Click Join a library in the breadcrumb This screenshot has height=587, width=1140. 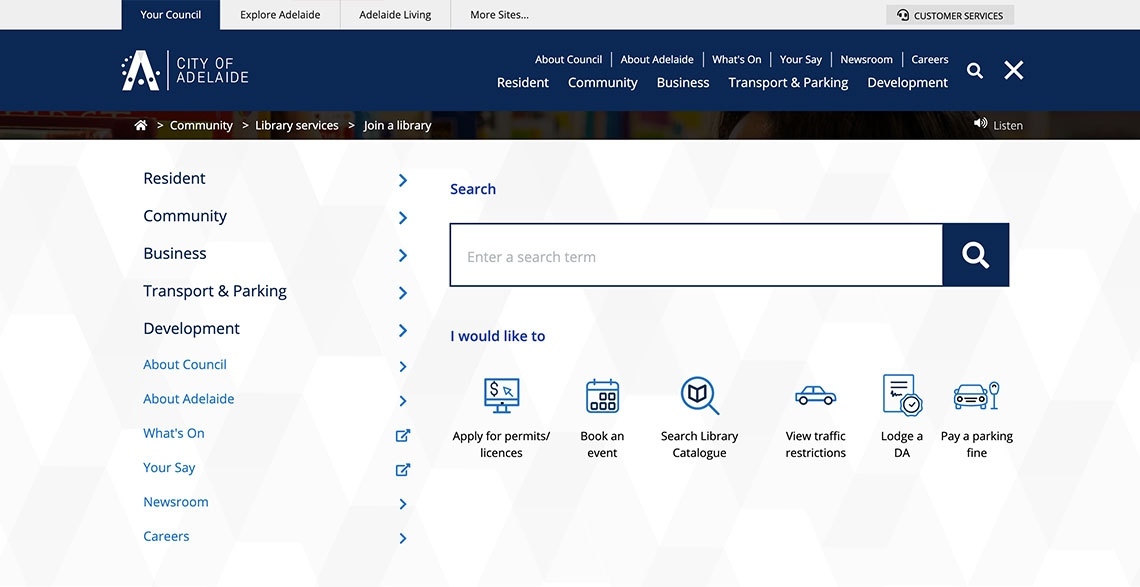tap(397, 125)
